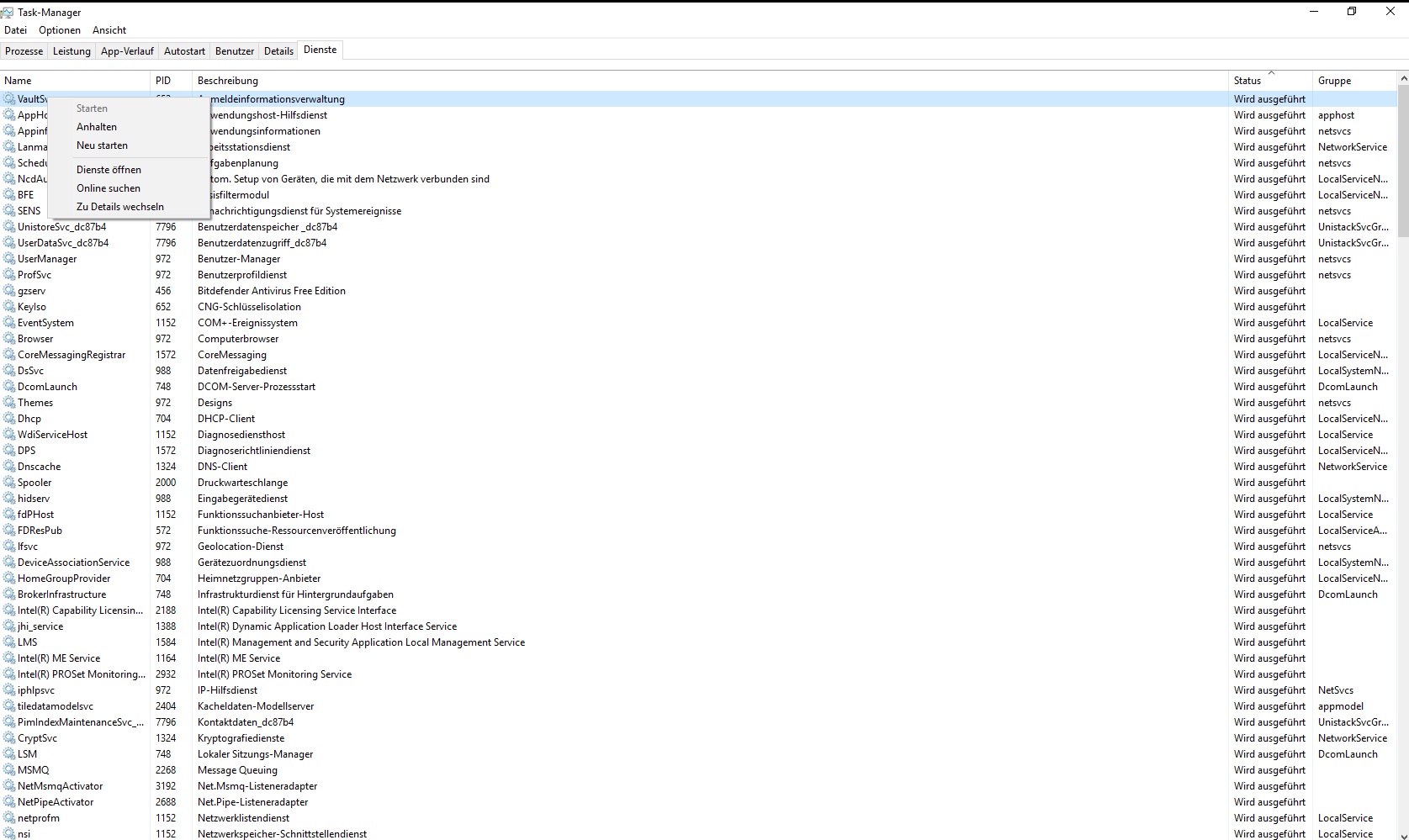This screenshot has width=1409, height=840.
Task: Click the gear icon beside MSMQ
Action: 9,770
